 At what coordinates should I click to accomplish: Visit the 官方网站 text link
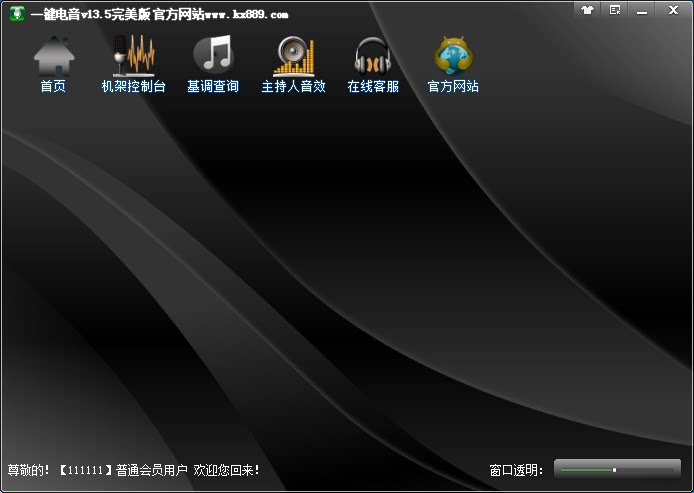click(453, 86)
